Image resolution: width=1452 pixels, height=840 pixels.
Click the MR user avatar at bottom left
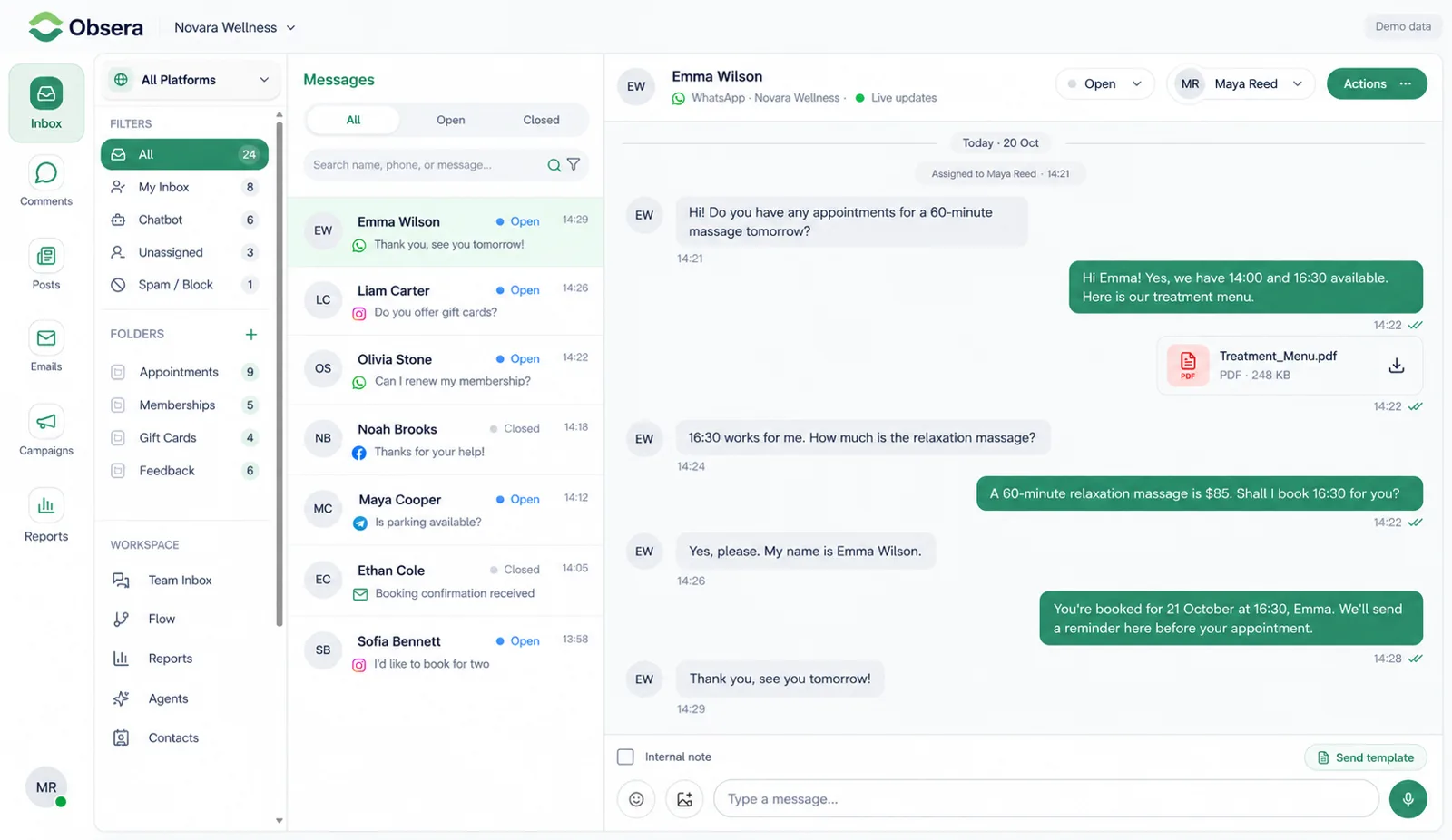pyautogui.click(x=46, y=787)
